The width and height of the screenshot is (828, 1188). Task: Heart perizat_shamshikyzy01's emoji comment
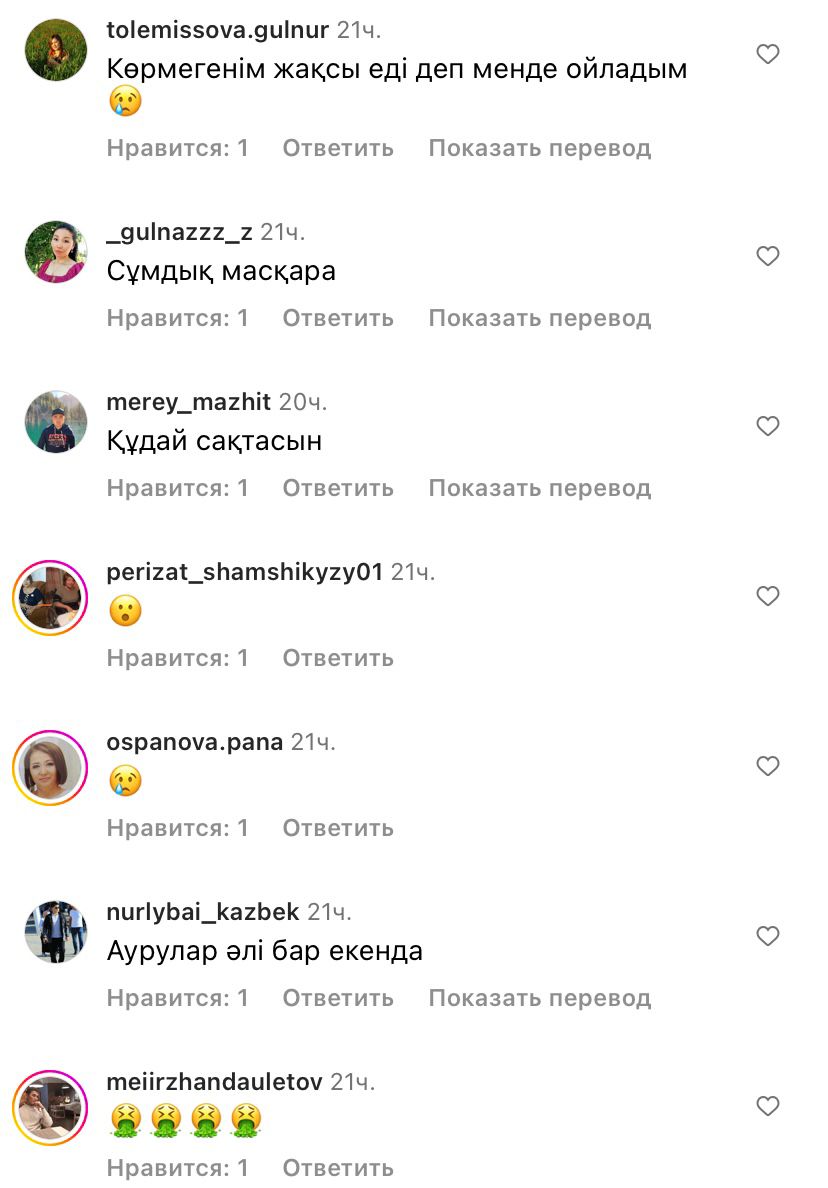[x=767, y=596]
